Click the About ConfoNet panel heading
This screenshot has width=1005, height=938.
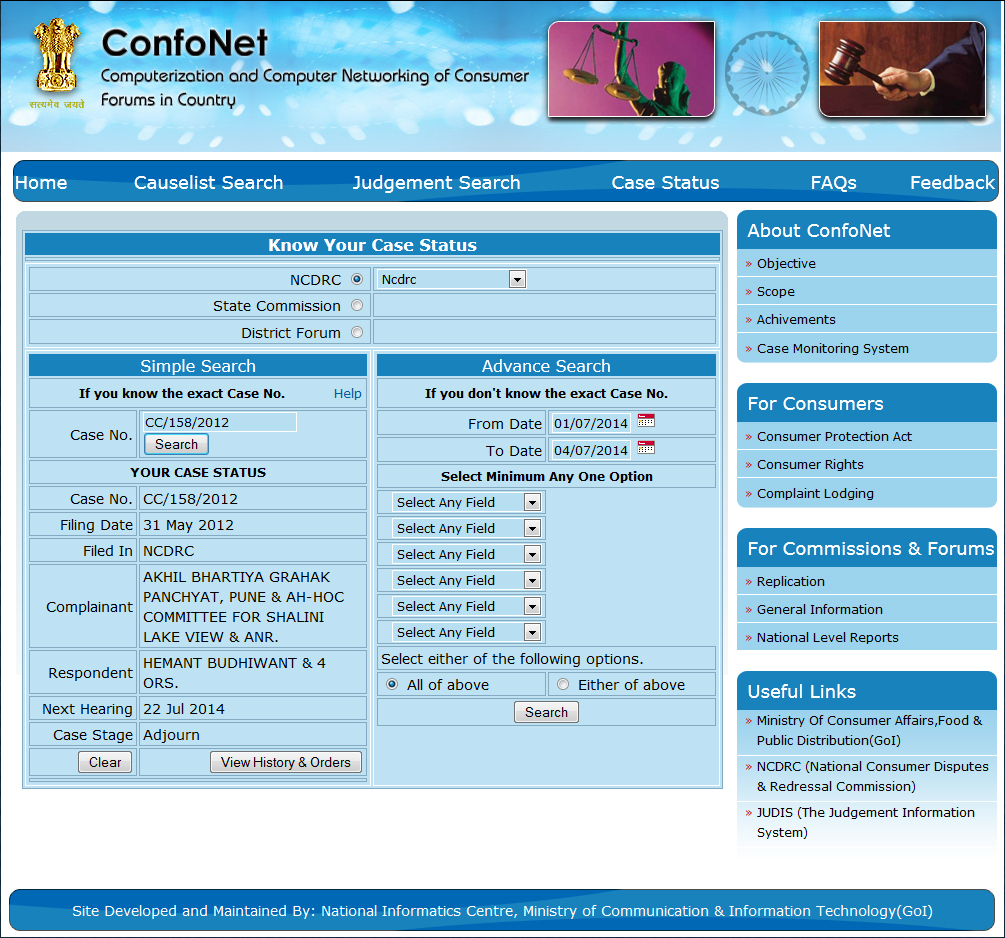pyautogui.click(x=818, y=231)
